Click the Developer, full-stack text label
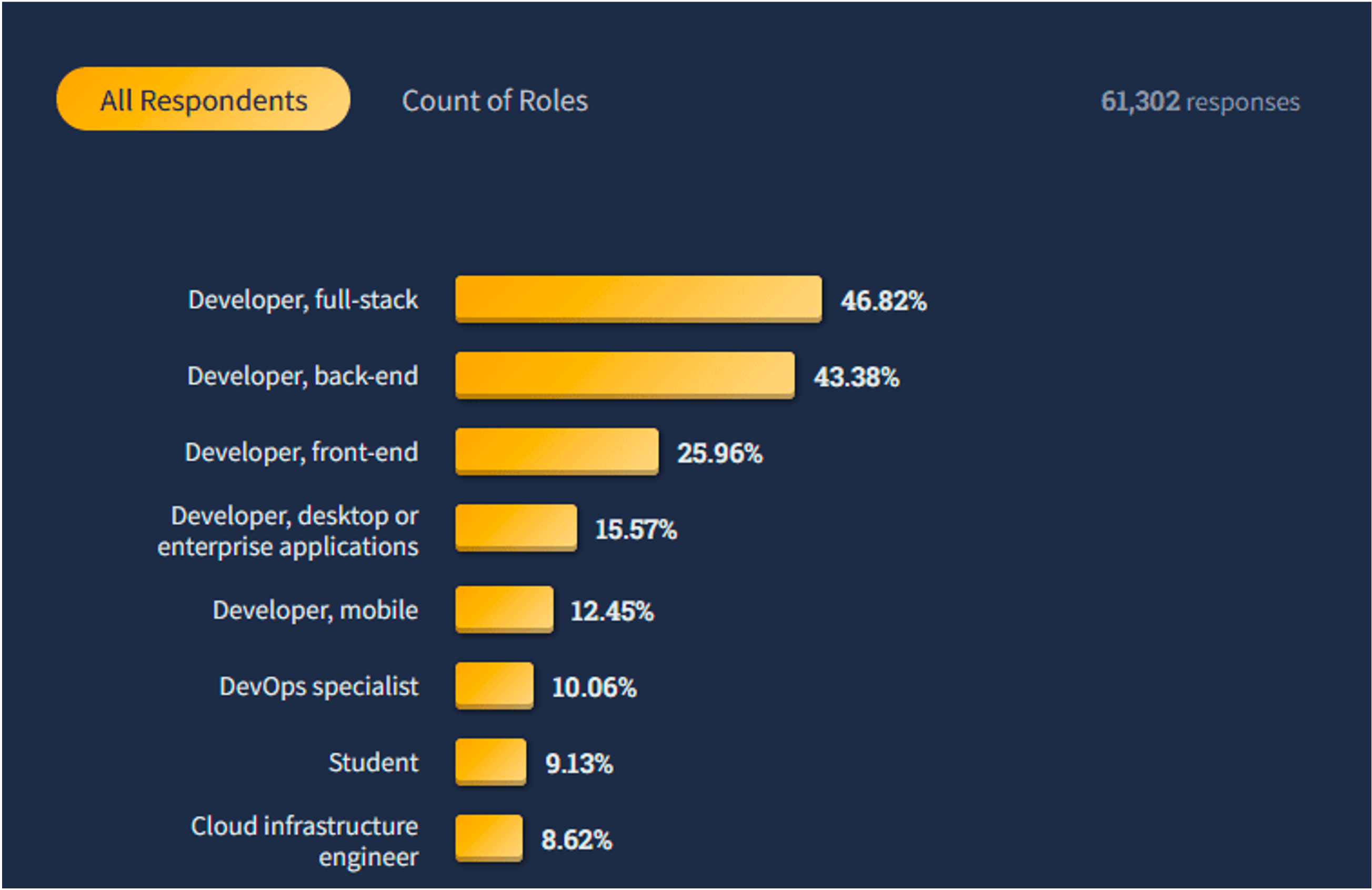 [303, 300]
